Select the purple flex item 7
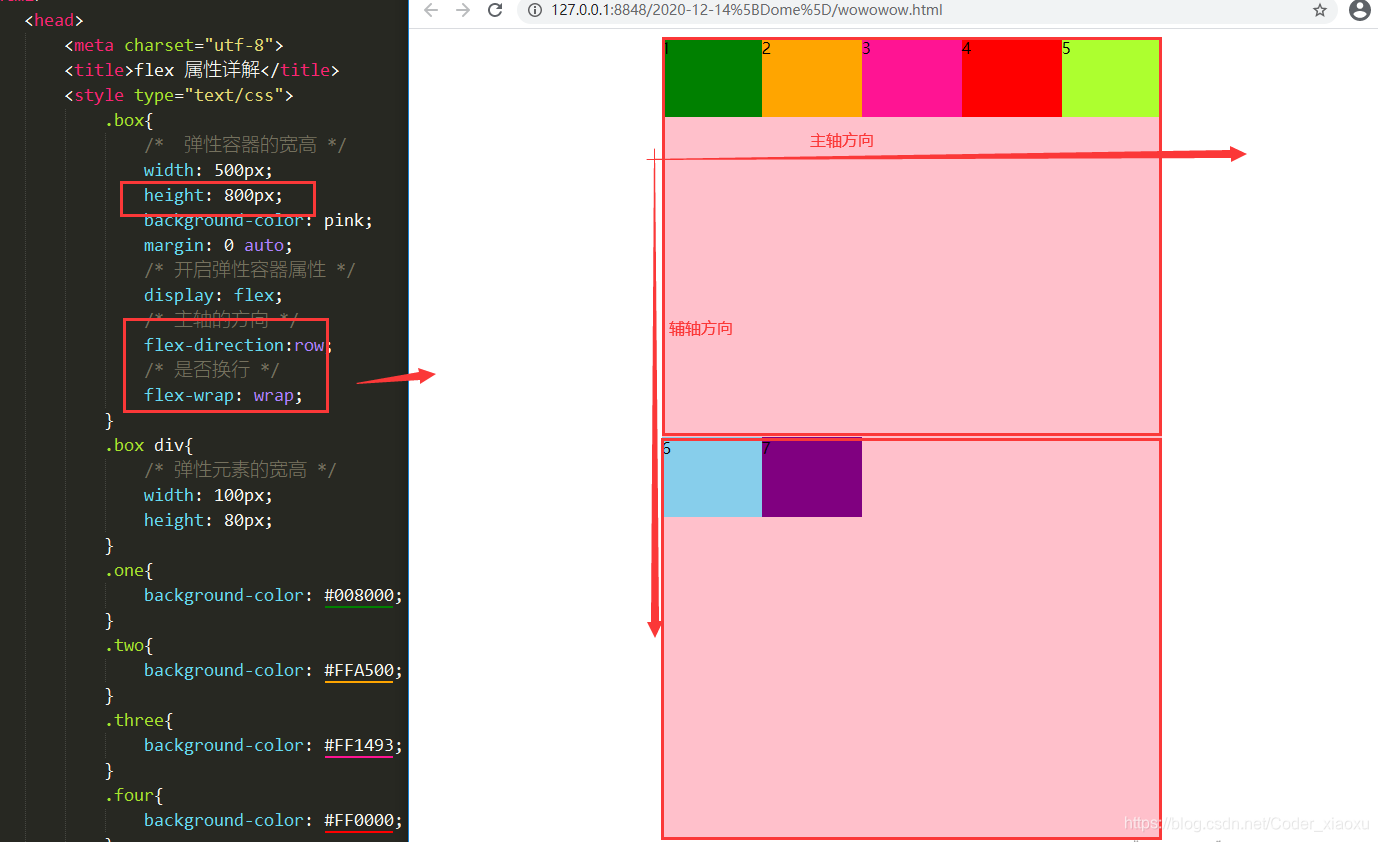The image size is (1378, 842). tap(812, 479)
